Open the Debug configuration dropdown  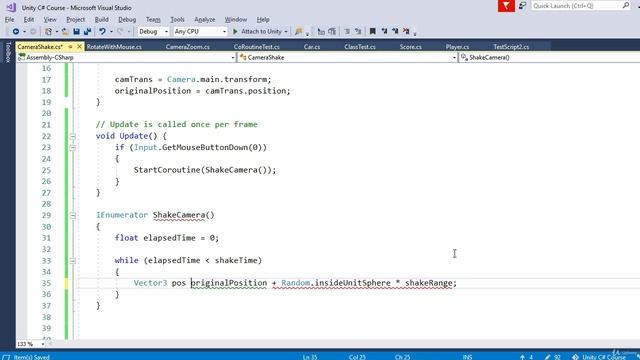153,31
